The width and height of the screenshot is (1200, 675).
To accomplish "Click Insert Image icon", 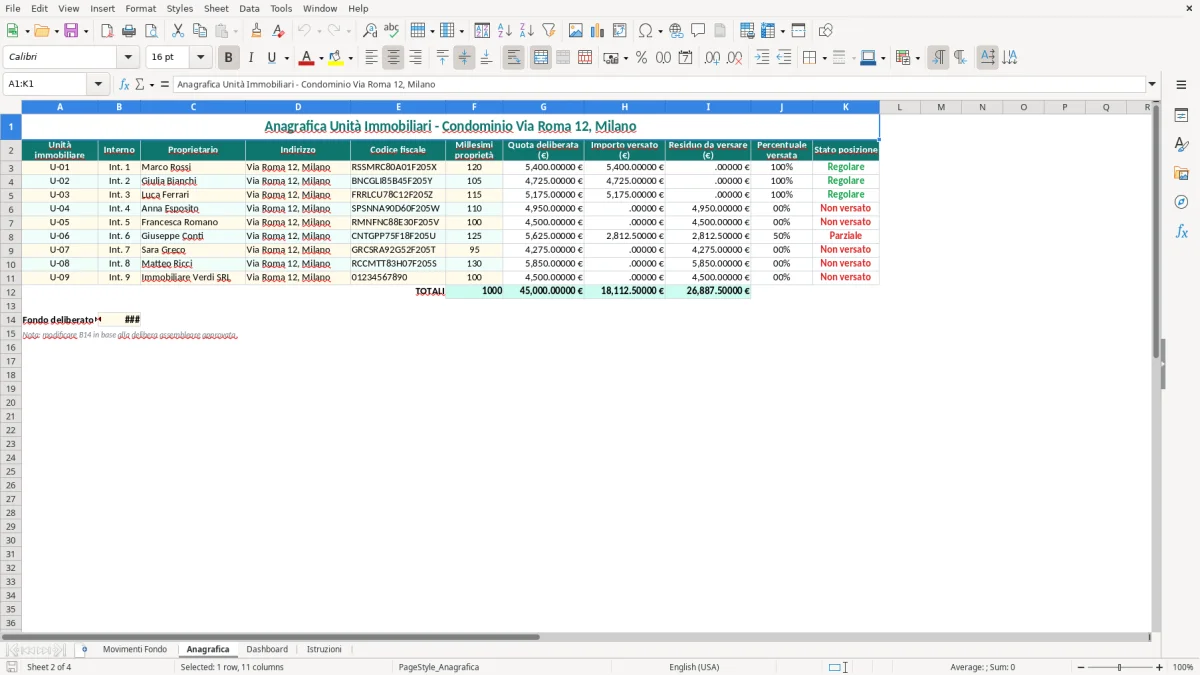I will coord(576,31).
